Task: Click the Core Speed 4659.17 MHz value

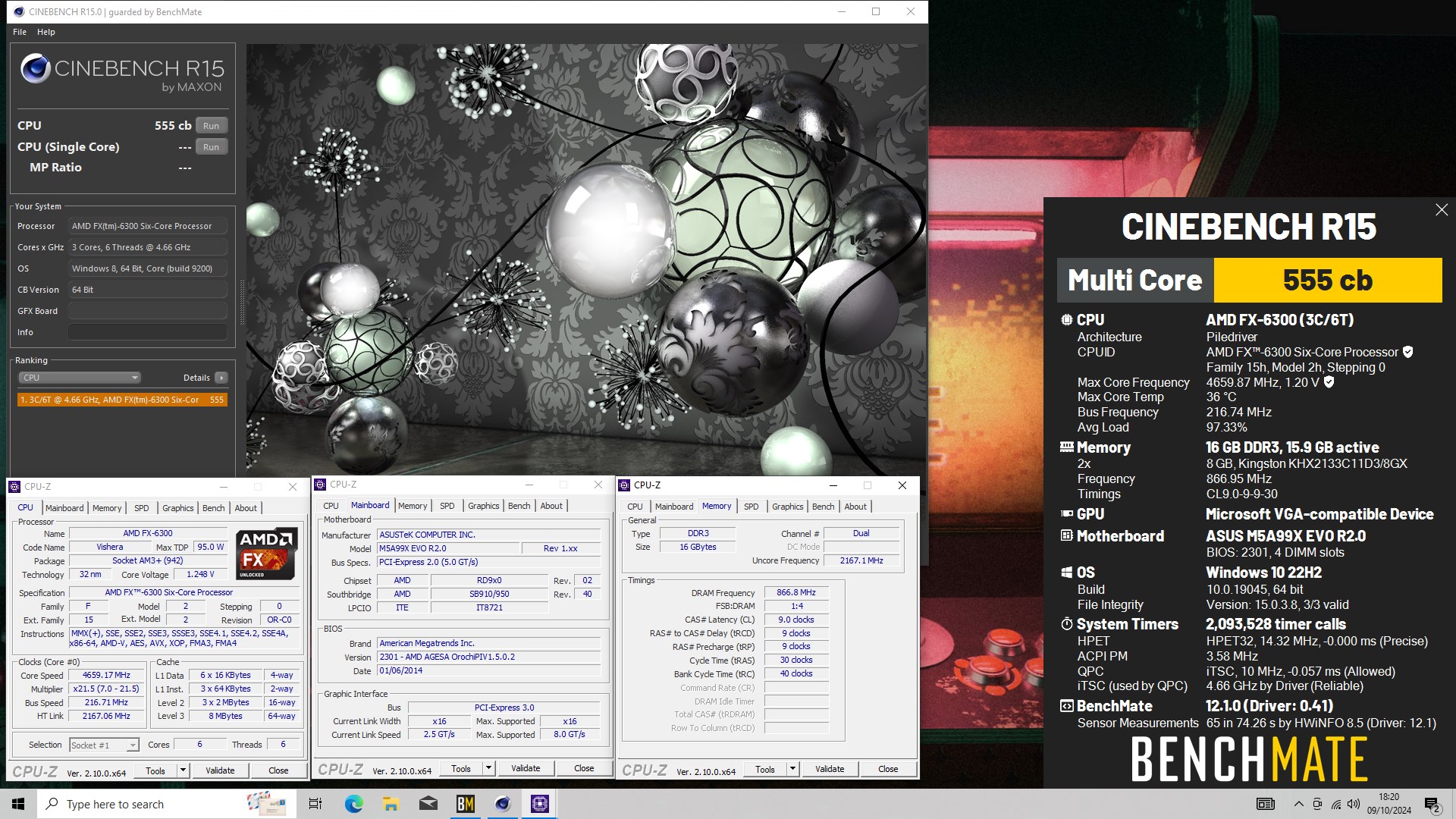Action: [x=106, y=675]
